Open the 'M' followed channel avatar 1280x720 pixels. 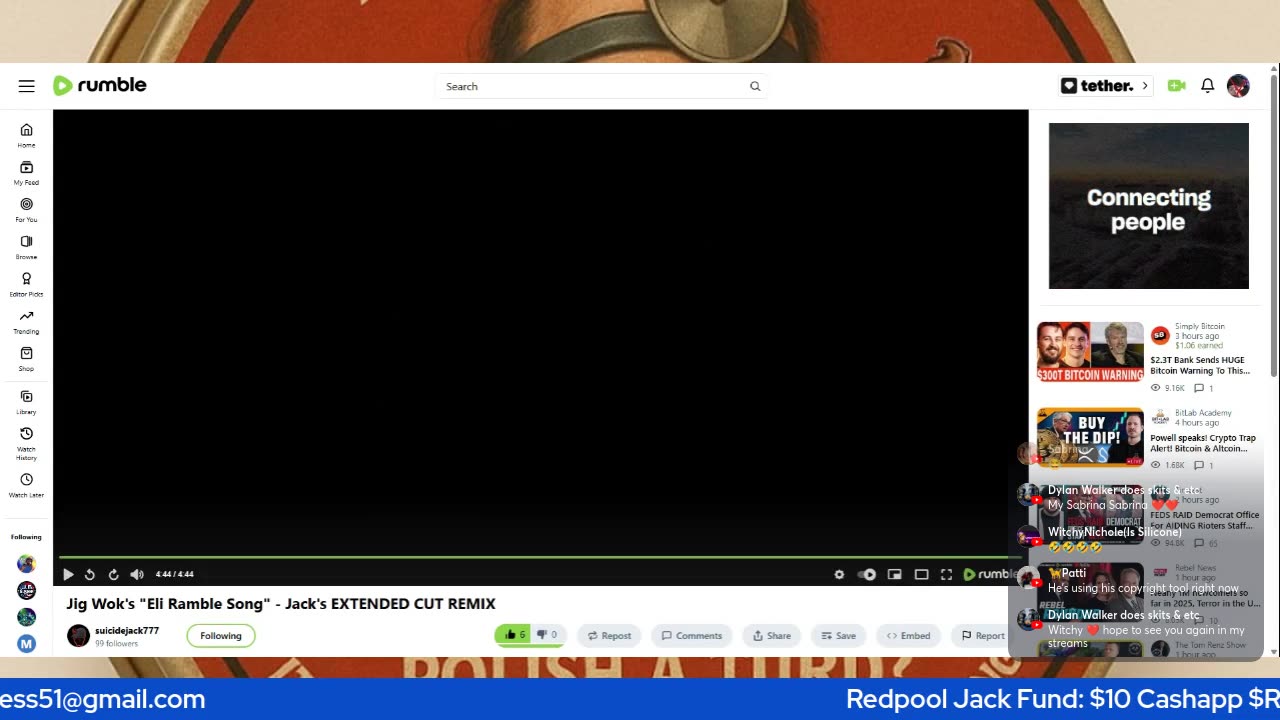26,644
